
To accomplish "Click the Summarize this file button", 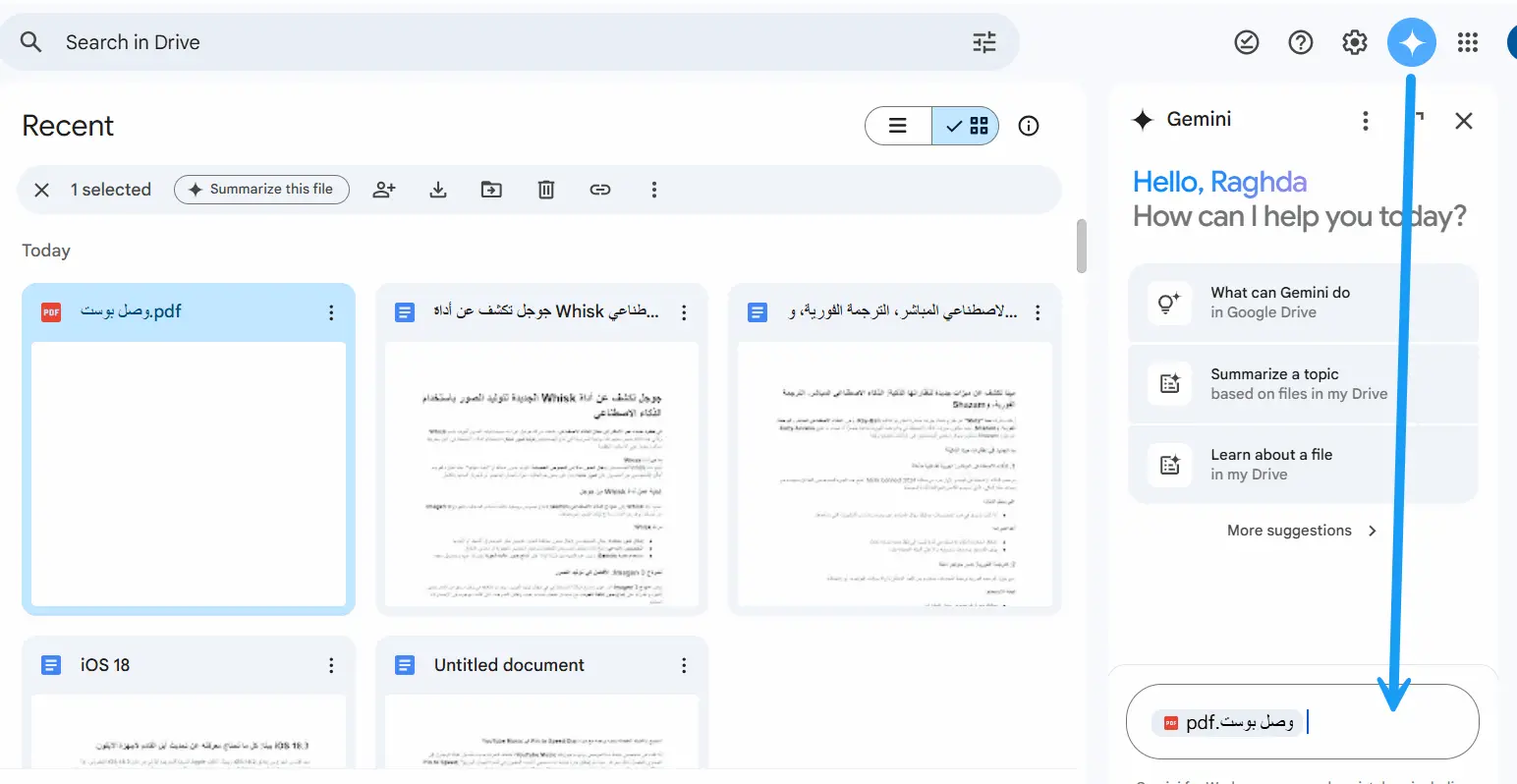I will click(261, 189).
